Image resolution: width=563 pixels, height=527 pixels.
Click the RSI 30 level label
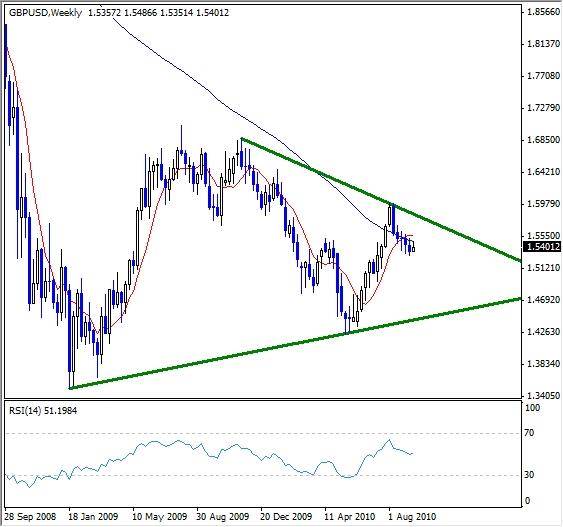click(x=529, y=475)
